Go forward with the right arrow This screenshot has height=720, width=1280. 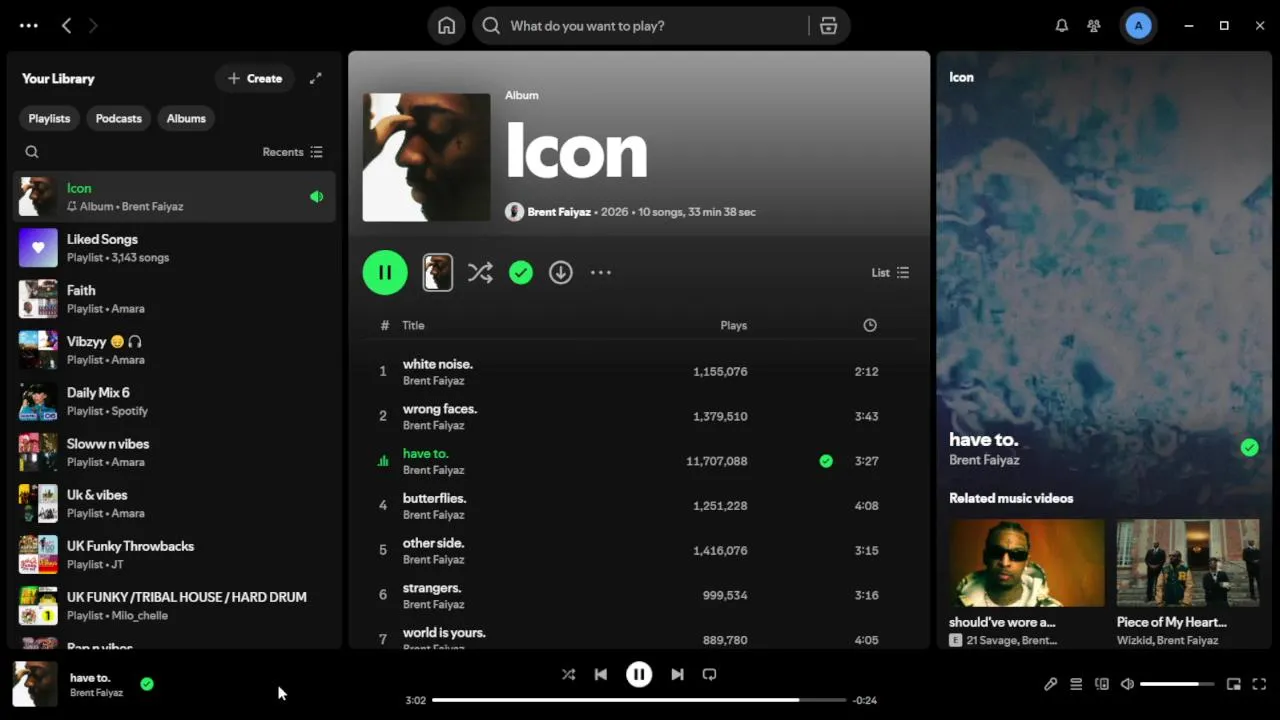[93, 26]
